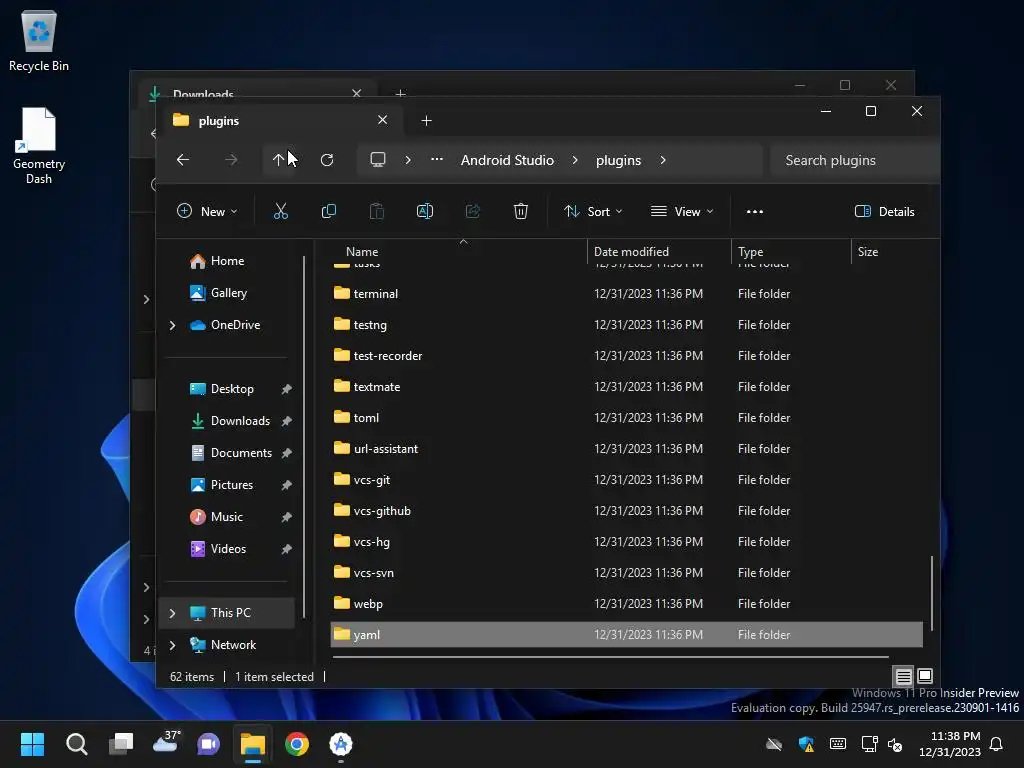
Task: Open Gallery in navigation pane
Action: point(229,293)
